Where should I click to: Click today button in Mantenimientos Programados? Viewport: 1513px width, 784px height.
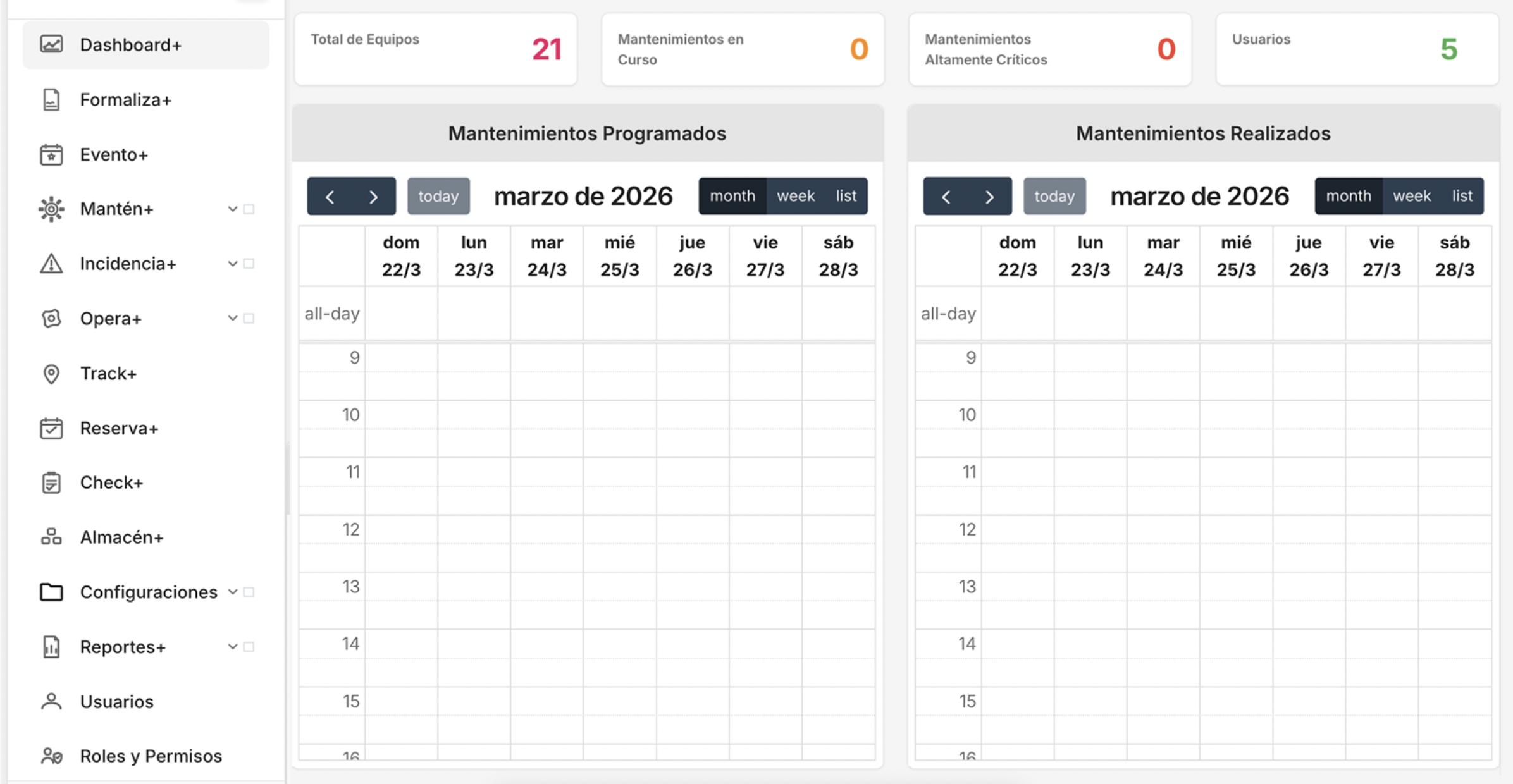pos(438,196)
